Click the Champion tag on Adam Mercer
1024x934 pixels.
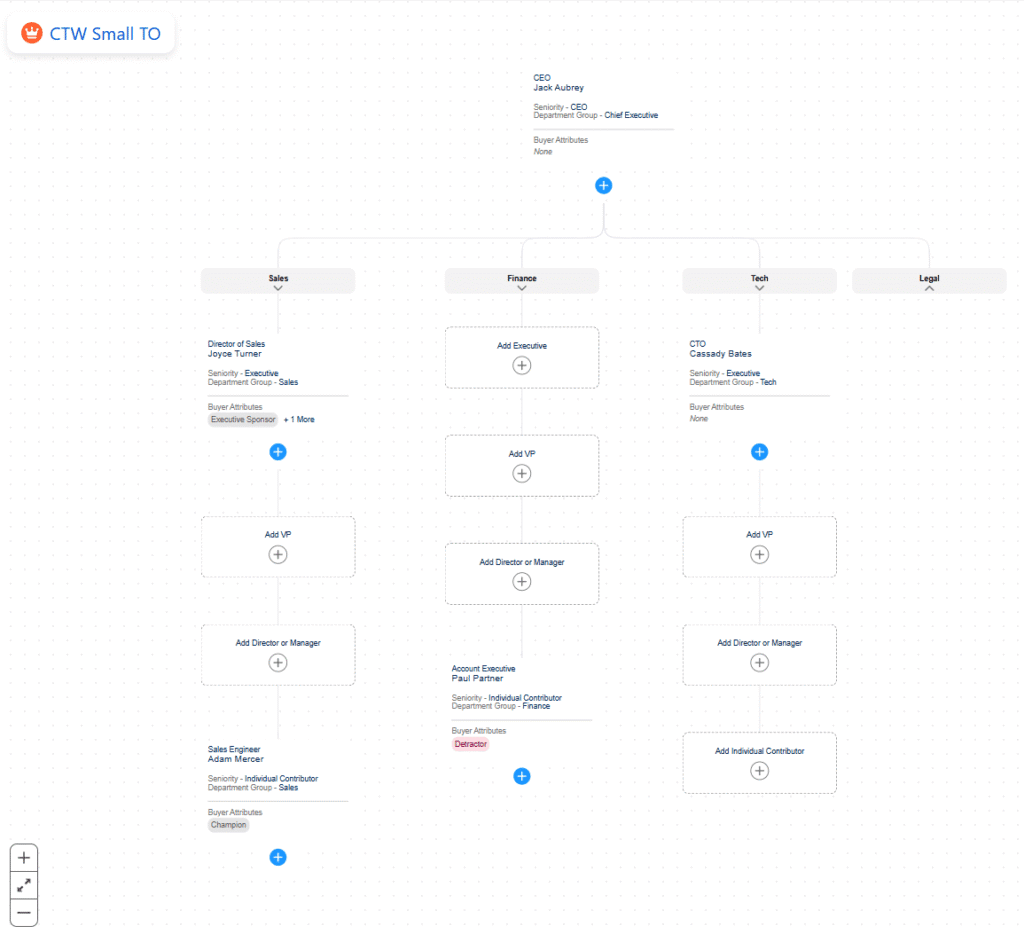(x=228, y=825)
